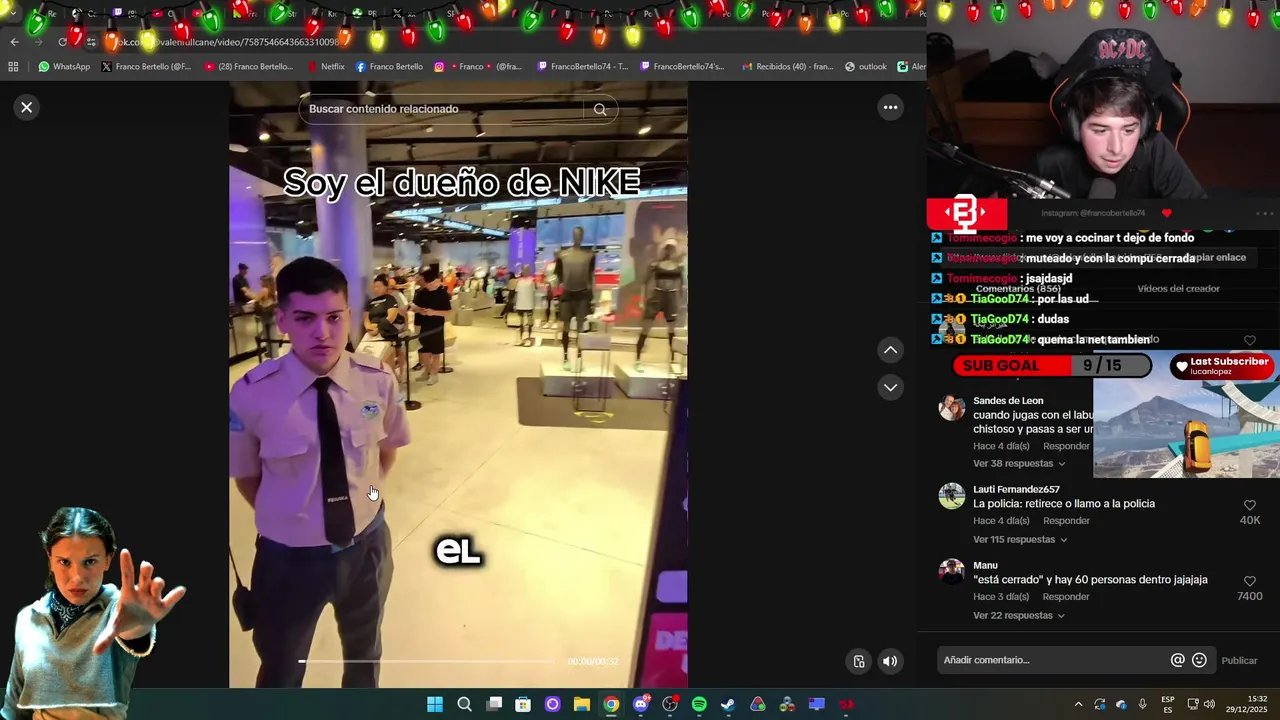Viewport: 1280px width, 720px height.
Task: Open the three-dots more options menu
Action: point(890,107)
